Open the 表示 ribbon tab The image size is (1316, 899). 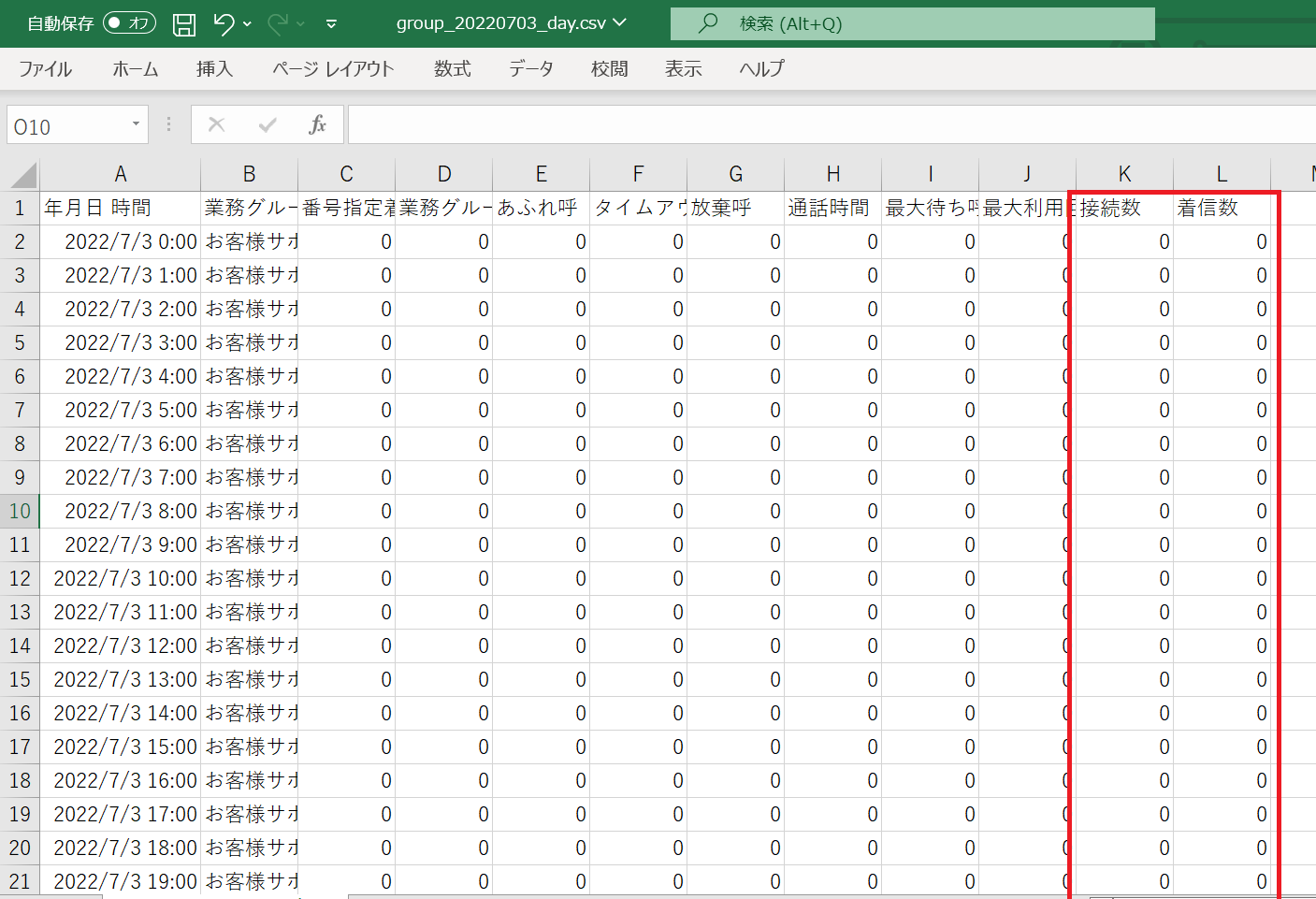[684, 69]
